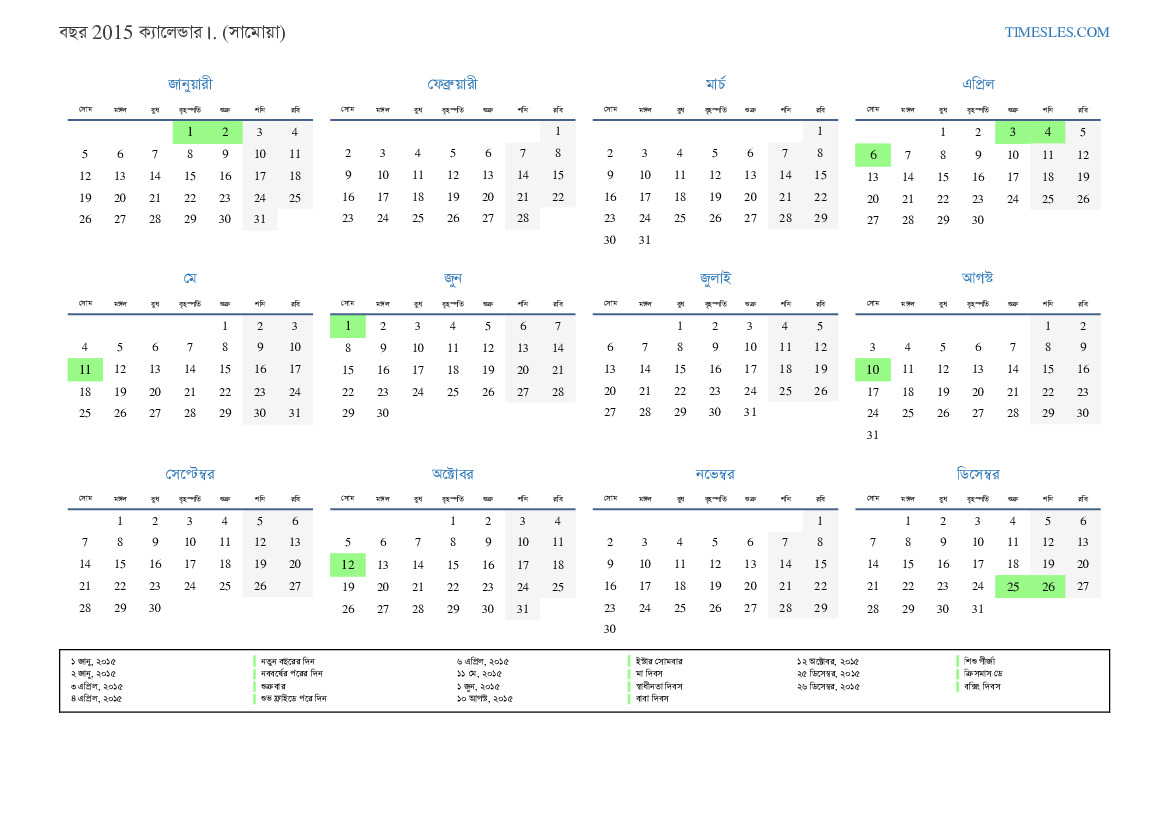Open the TIMESLES.COM link

[1056, 32]
